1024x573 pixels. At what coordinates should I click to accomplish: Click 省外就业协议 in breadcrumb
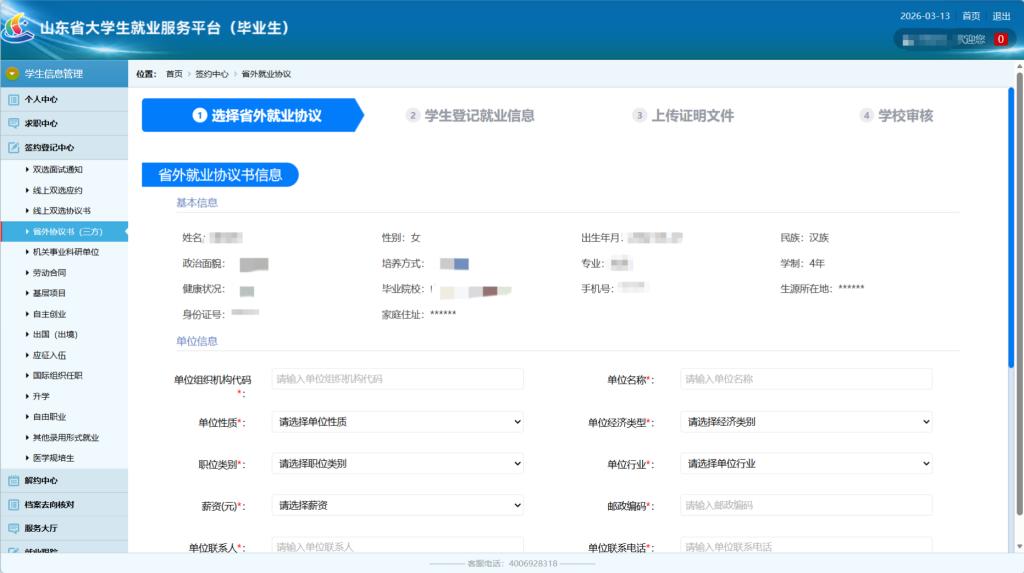tap(266, 74)
